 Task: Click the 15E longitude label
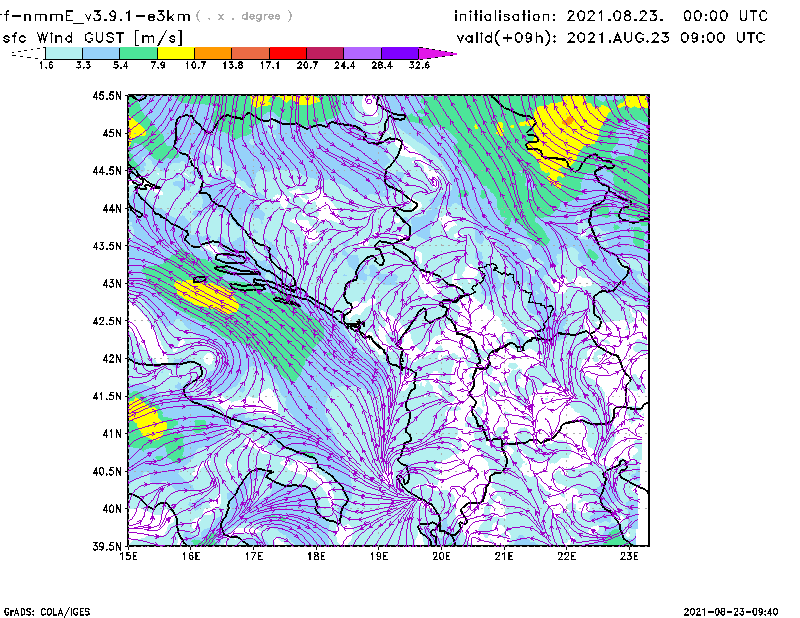(x=128, y=556)
